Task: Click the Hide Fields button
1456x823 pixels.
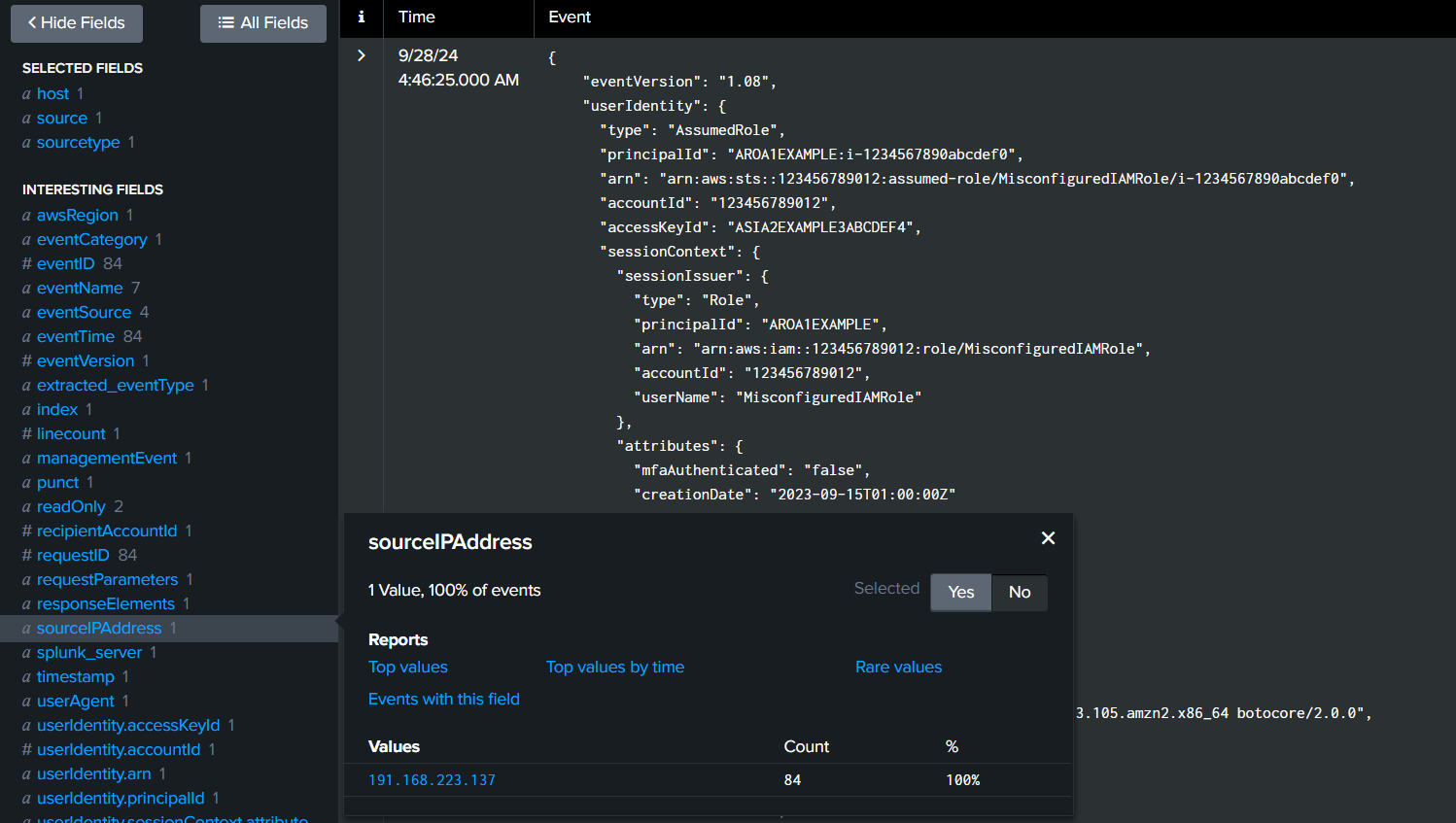Action: click(x=77, y=23)
